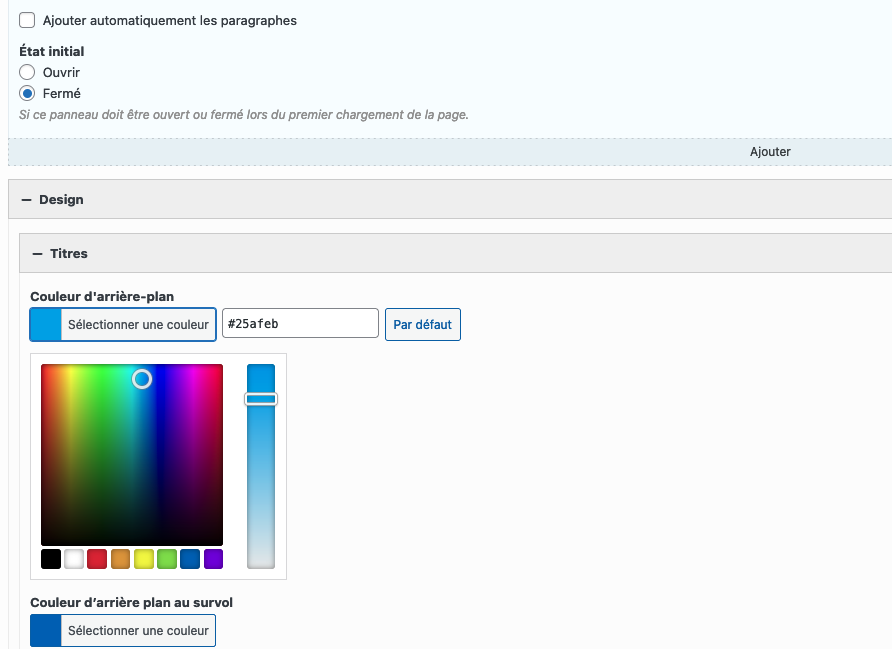This screenshot has width=892, height=649.
Task: Pick the green palette swatch
Action: (167, 559)
